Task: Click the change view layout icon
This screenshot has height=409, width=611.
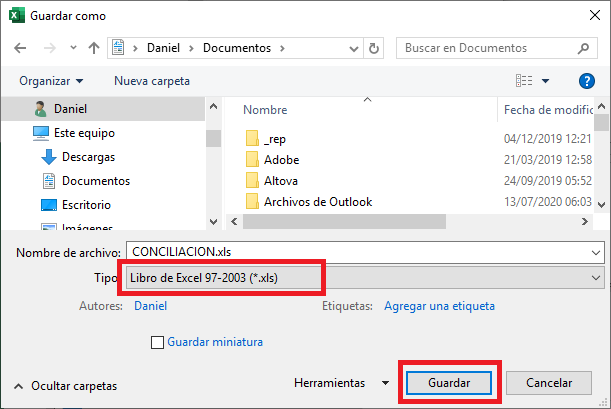Action: [525, 81]
